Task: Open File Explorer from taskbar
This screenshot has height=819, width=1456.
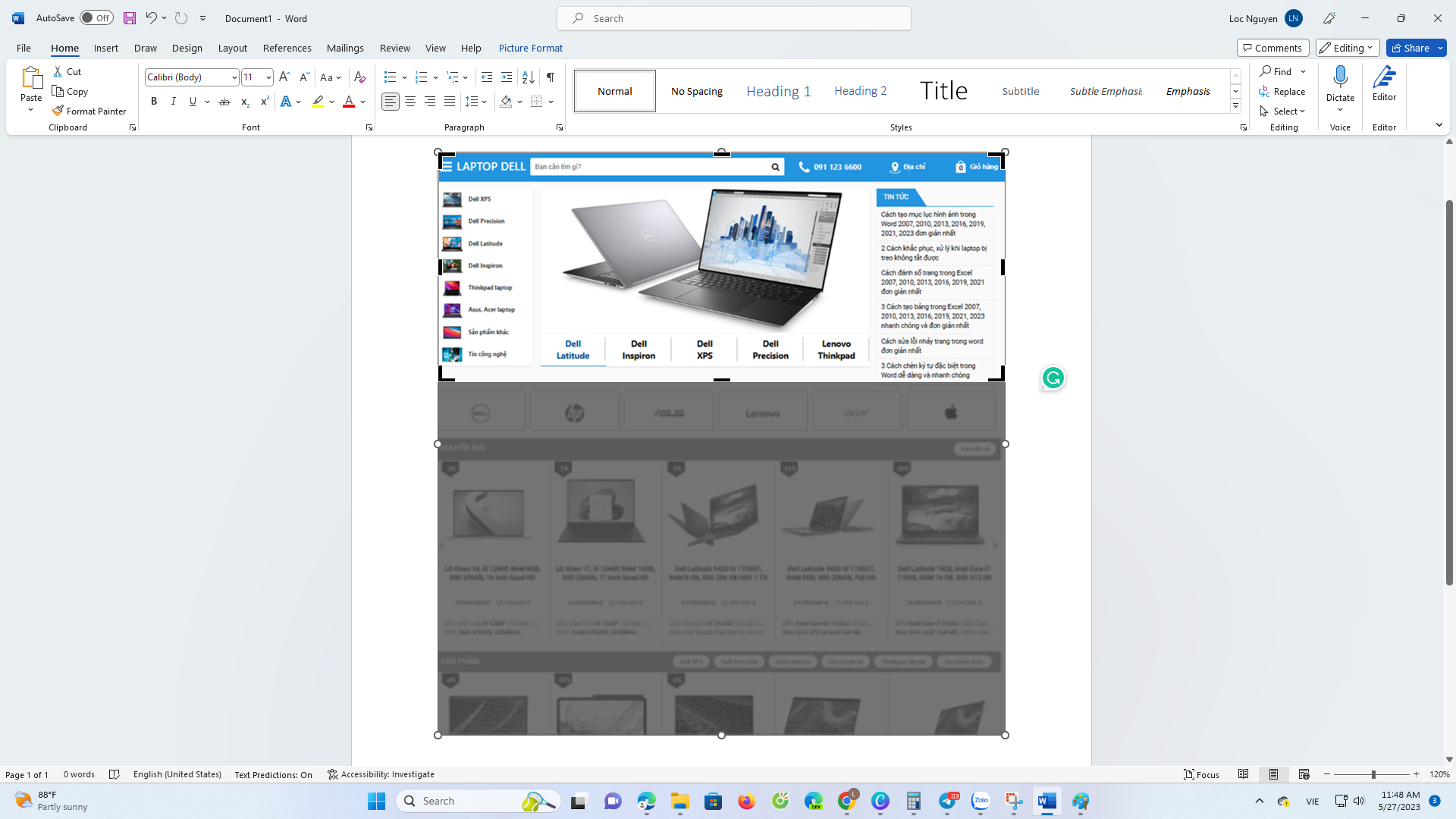Action: coord(679,801)
